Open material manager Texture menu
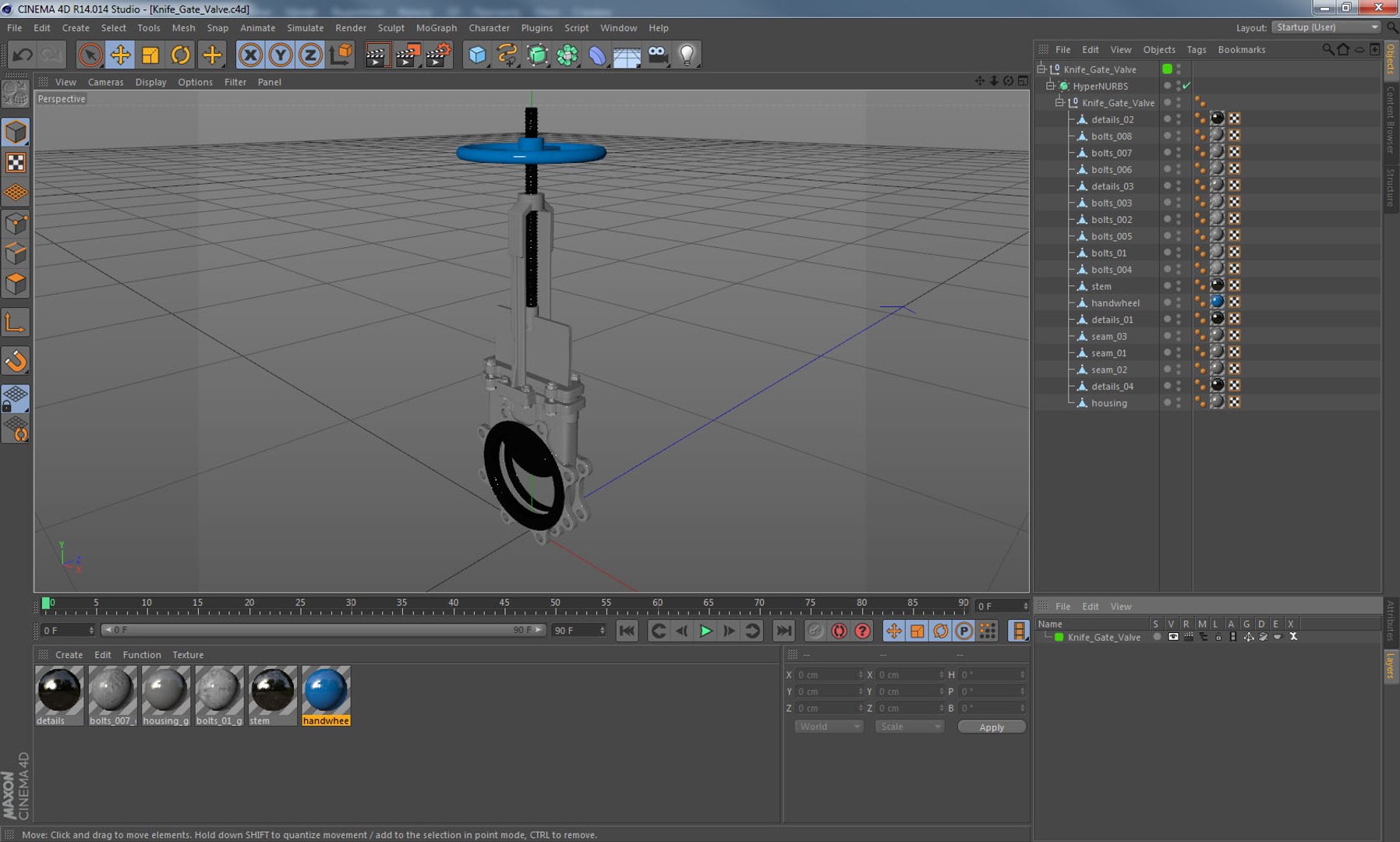 pos(188,655)
